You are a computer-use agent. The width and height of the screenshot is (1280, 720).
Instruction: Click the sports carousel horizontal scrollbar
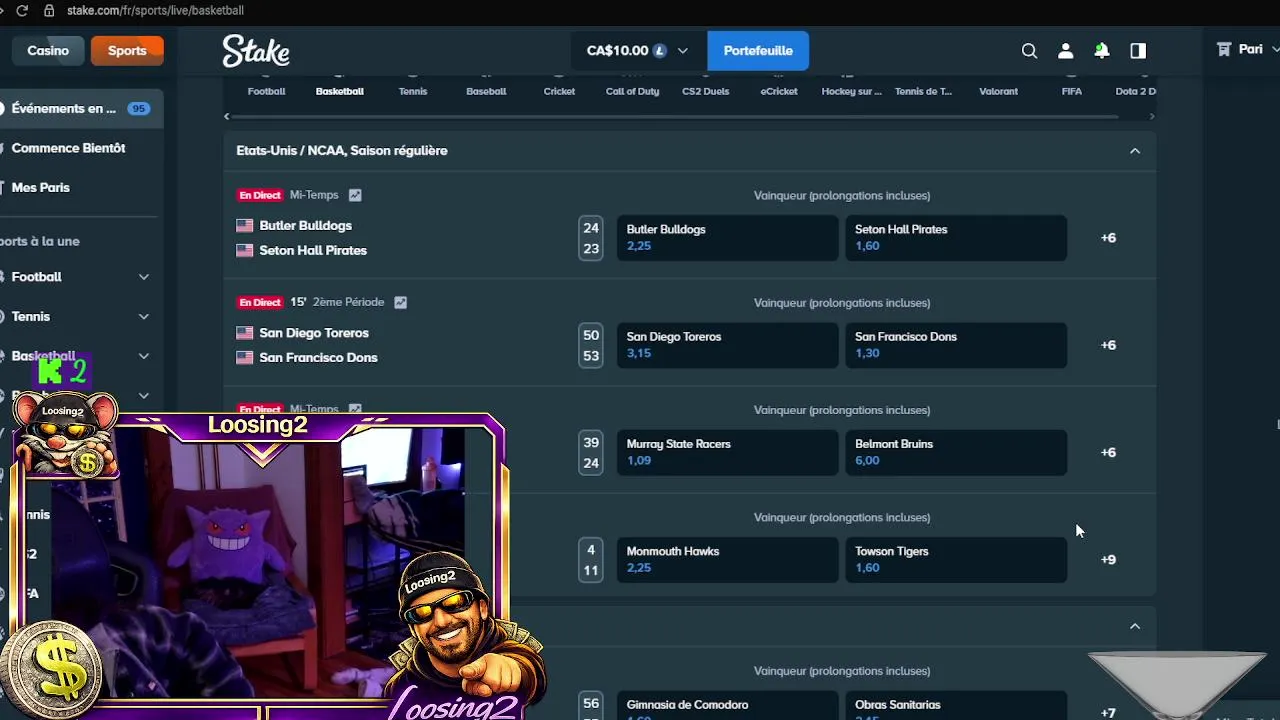click(x=675, y=117)
